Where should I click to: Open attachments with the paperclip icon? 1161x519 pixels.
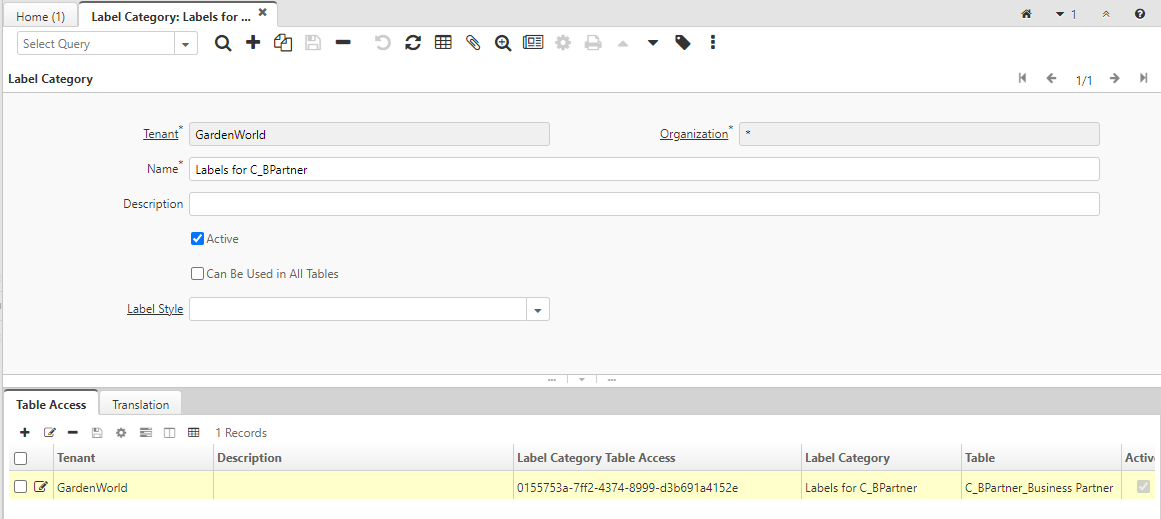point(473,43)
